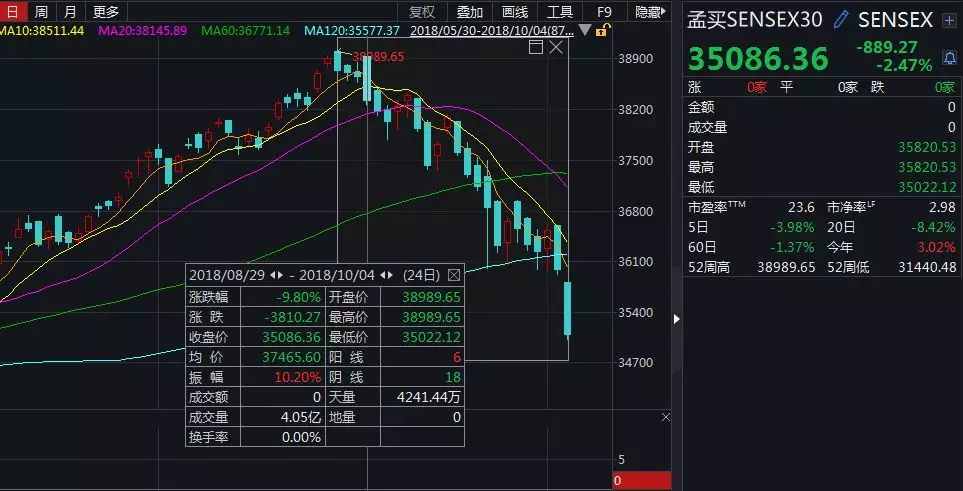This screenshot has height=491, width=963.
Task: Click the 均价 value 37465.60
Action: point(292,357)
